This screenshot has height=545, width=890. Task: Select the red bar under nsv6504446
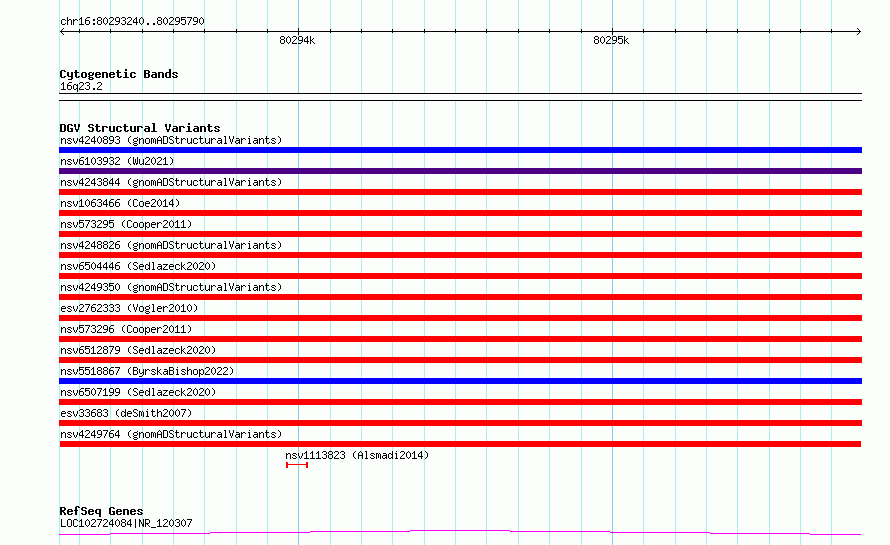[x=460, y=276]
